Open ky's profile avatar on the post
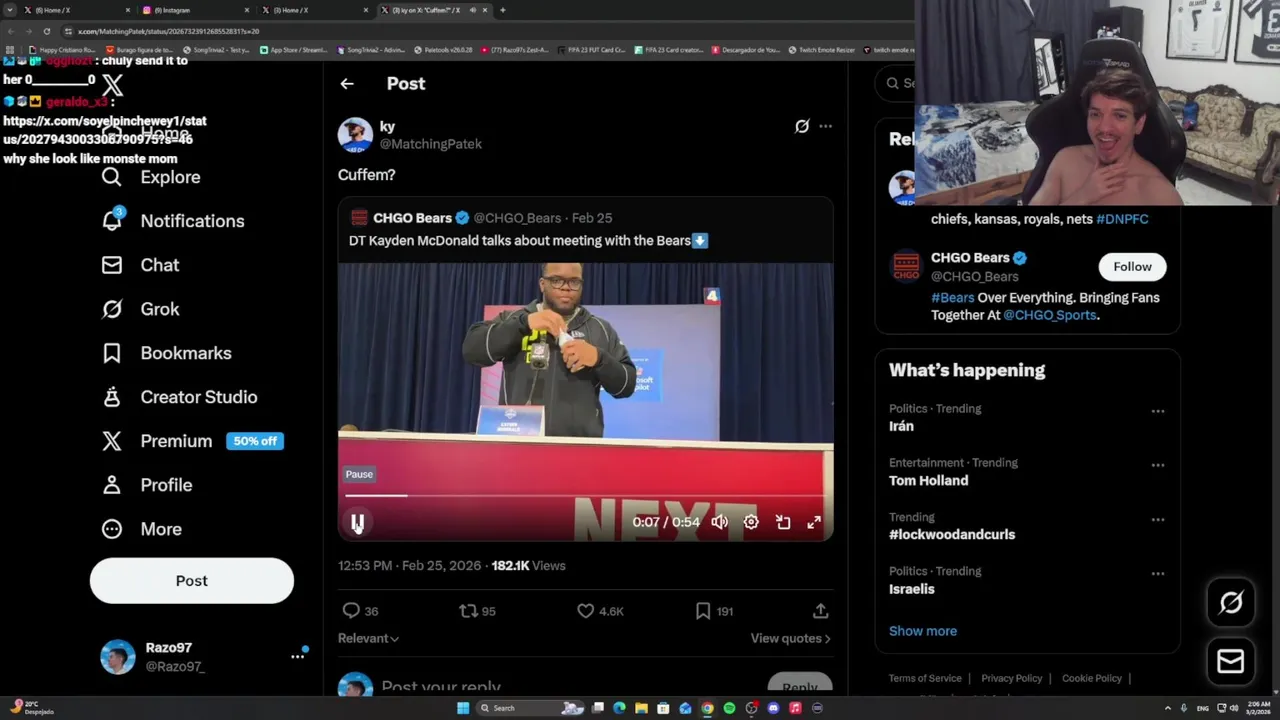This screenshot has width=1280, height=720. click(355, 135)
